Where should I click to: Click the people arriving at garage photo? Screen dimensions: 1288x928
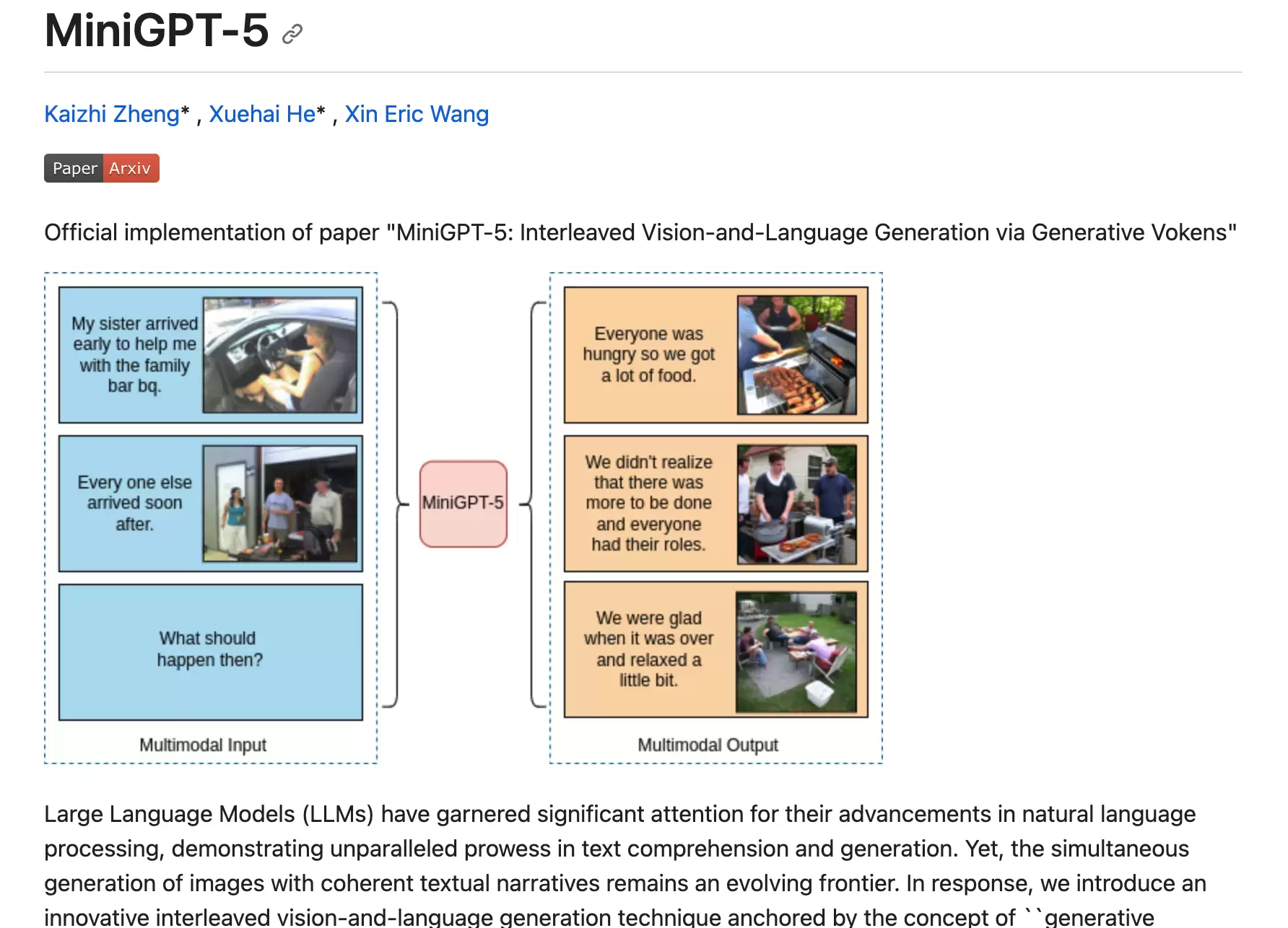tap(280, 503)
